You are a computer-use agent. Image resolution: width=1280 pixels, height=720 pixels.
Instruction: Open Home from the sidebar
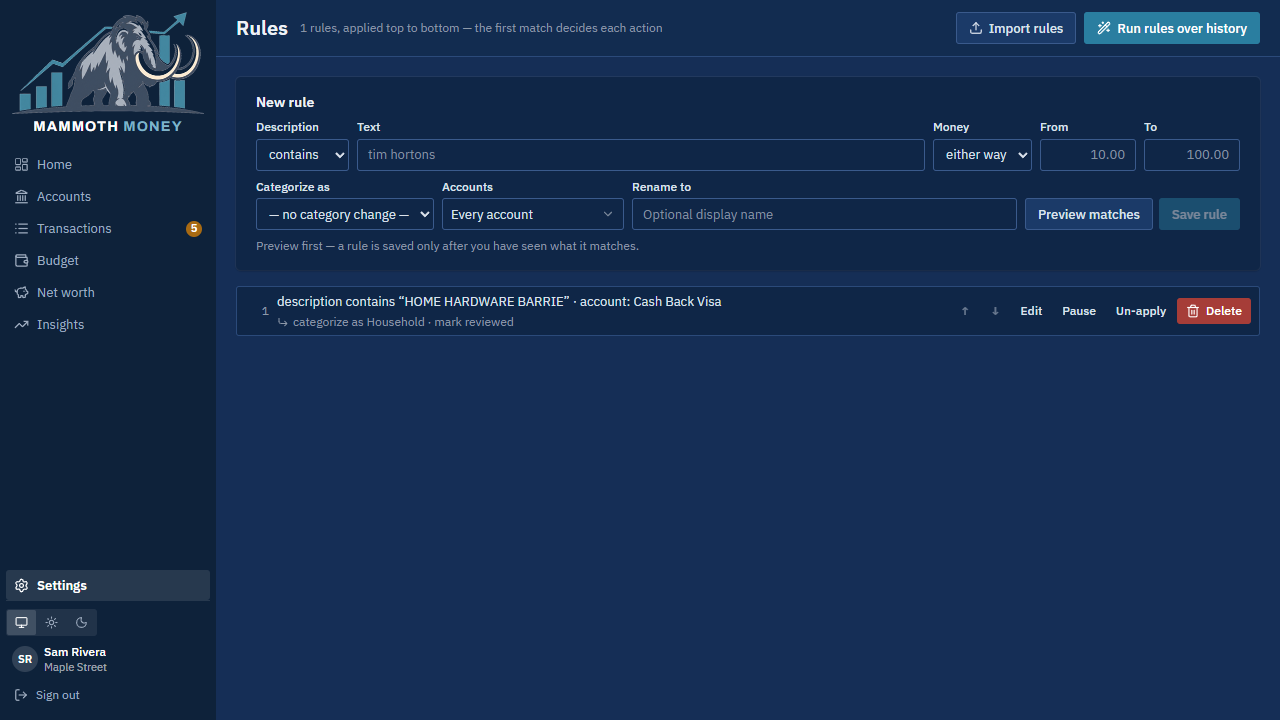tap(108, 164)
